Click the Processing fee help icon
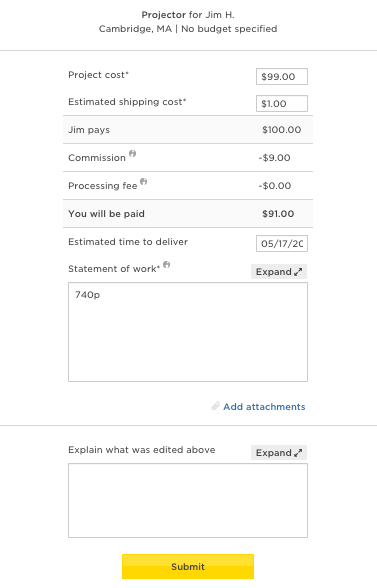 (144, 182)
